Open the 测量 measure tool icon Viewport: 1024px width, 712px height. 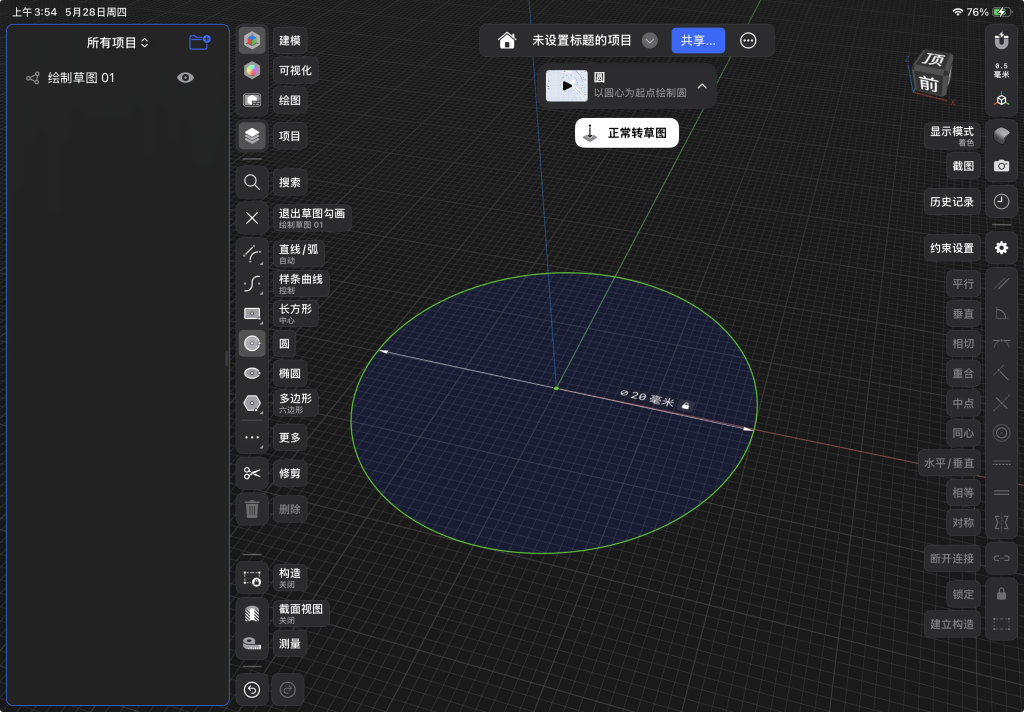pos(252,643)
